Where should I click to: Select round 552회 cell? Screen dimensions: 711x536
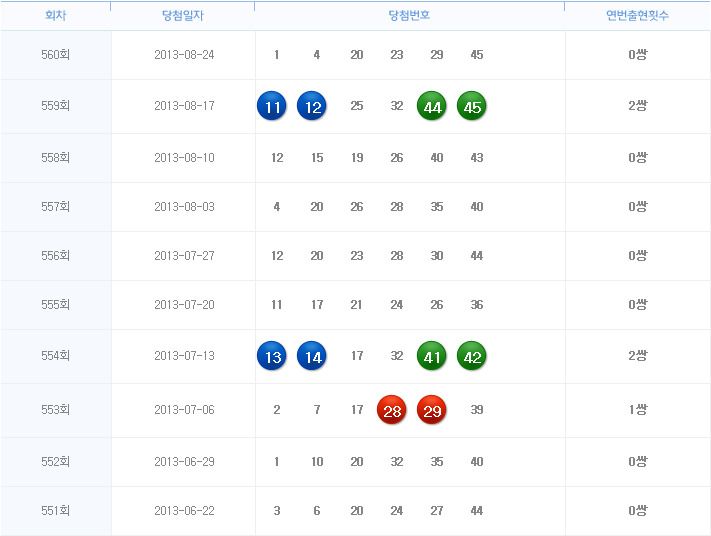click(x=55, y=462)
